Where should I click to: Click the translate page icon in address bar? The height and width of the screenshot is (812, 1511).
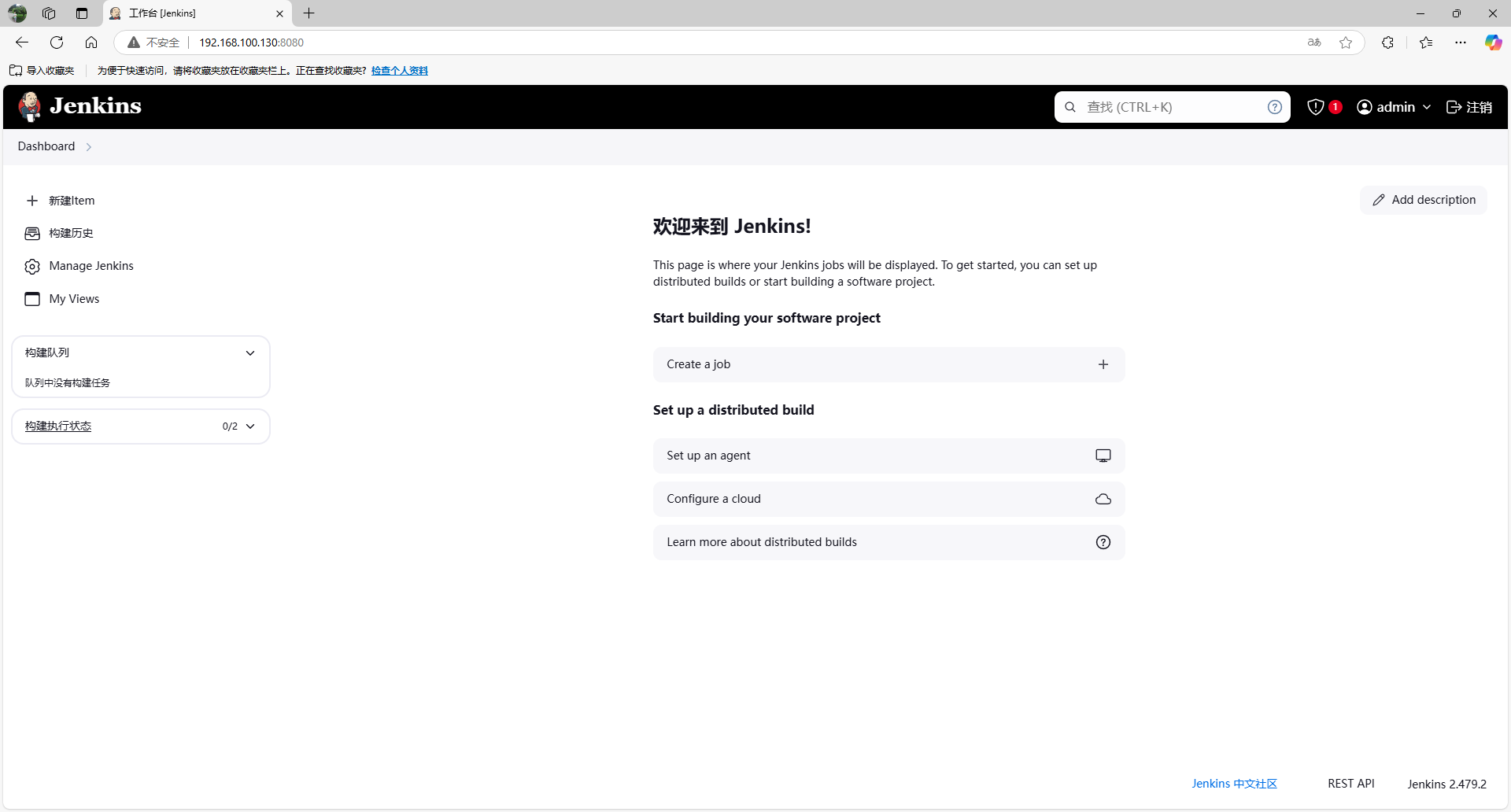pos(1314,42)
